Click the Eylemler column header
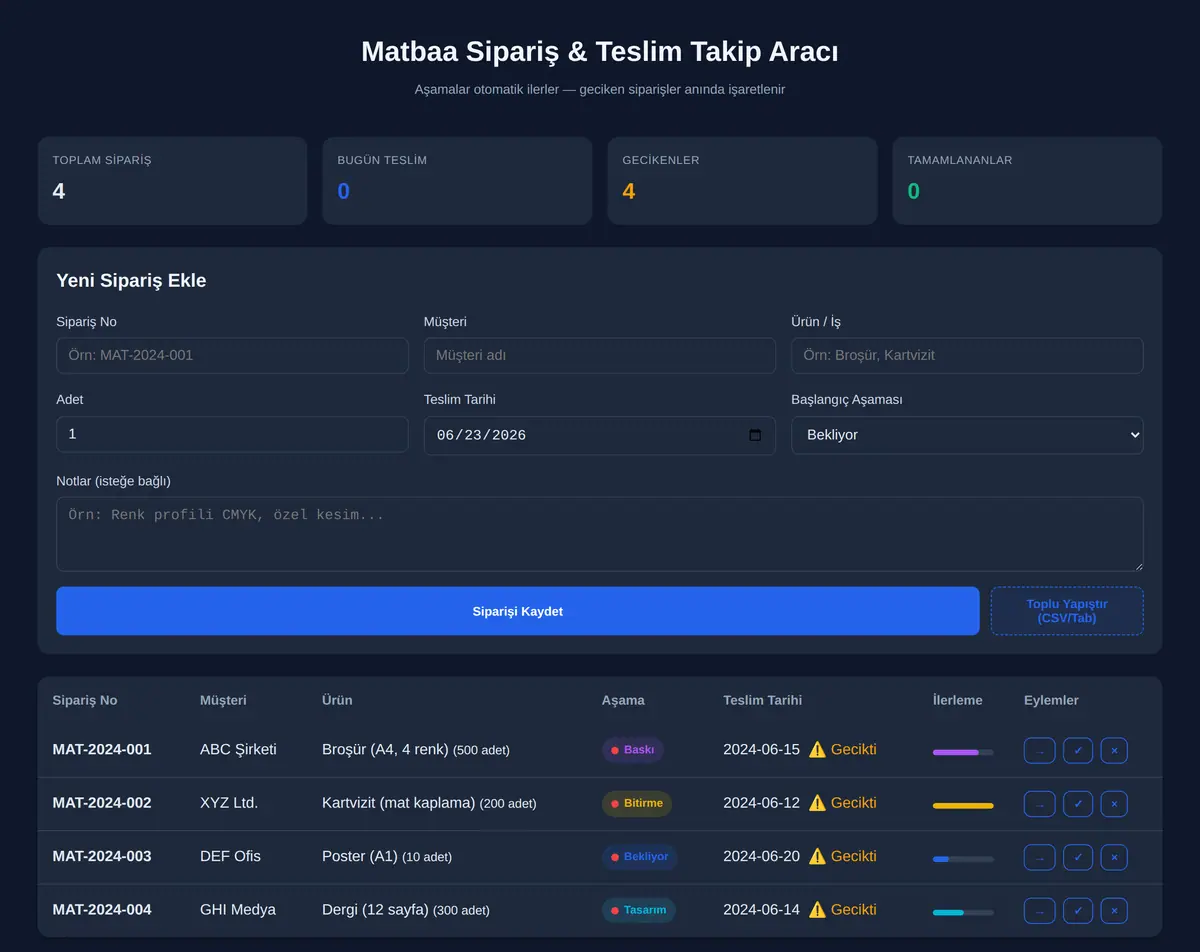Screen dimensions: 1200x952 tap(1051, 700)
